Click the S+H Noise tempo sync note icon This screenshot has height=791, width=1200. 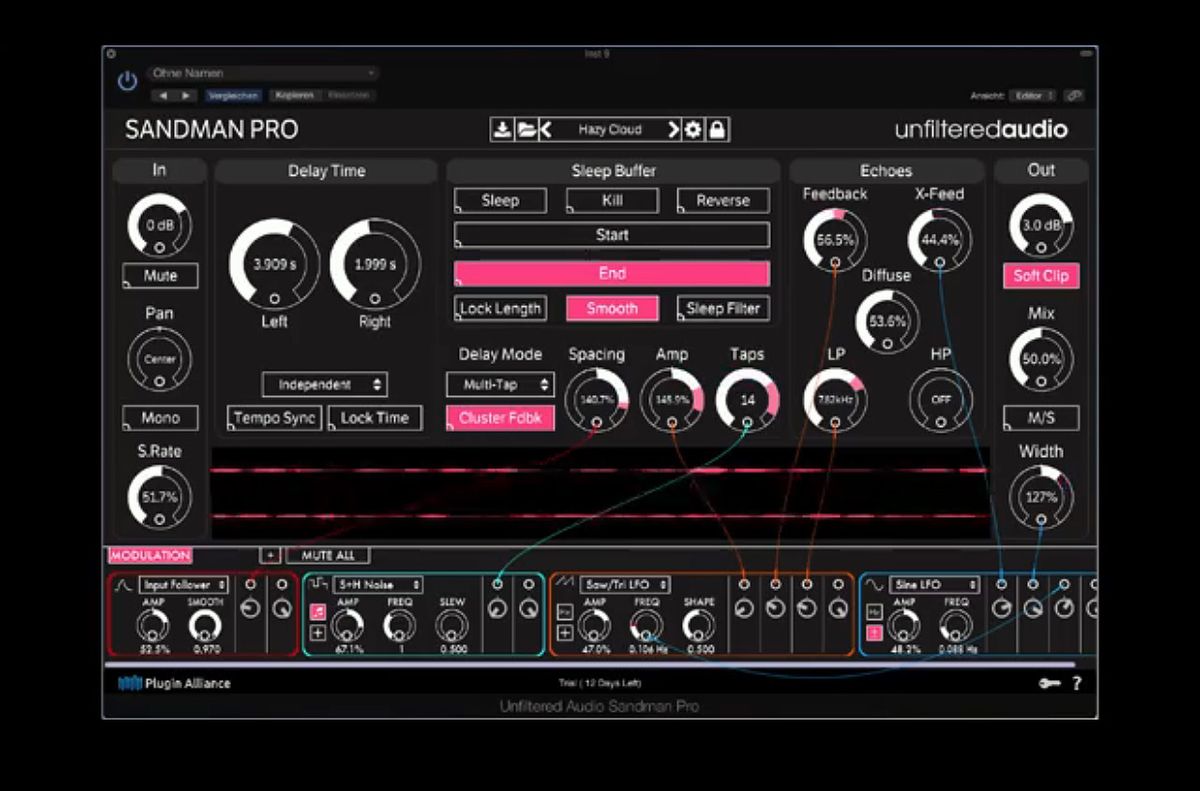[x=317, y=611]
